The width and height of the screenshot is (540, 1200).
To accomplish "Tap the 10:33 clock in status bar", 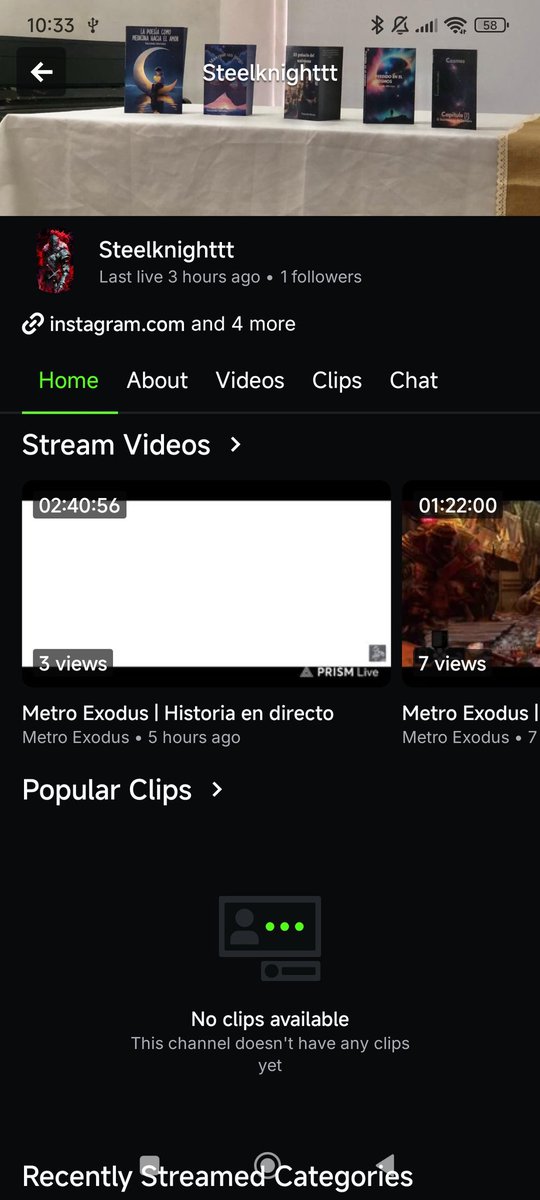I will click(50, 25).
